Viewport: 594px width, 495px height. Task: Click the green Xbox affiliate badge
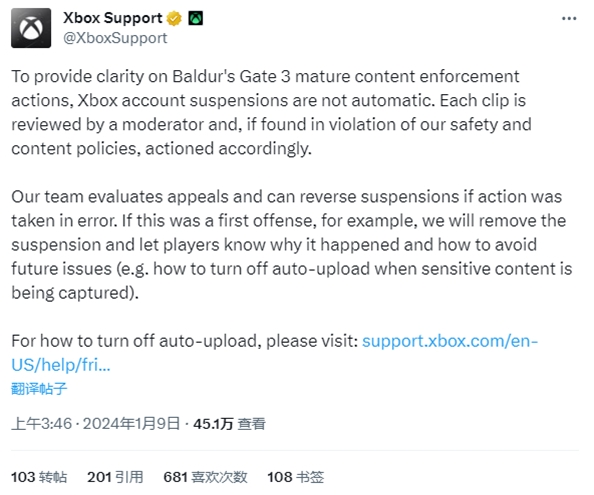195,18
